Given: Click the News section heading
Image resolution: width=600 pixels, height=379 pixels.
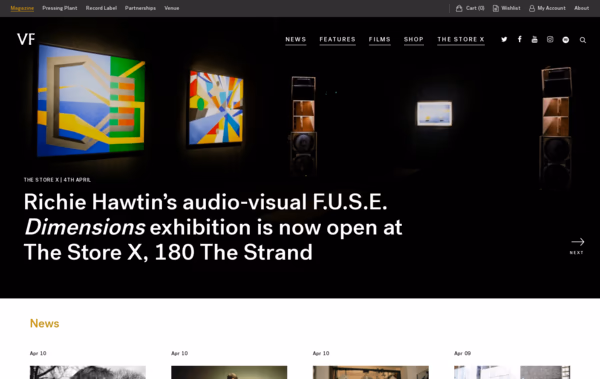Looking at the screenshot, I should pyautogui.click(x=44, y=323).
